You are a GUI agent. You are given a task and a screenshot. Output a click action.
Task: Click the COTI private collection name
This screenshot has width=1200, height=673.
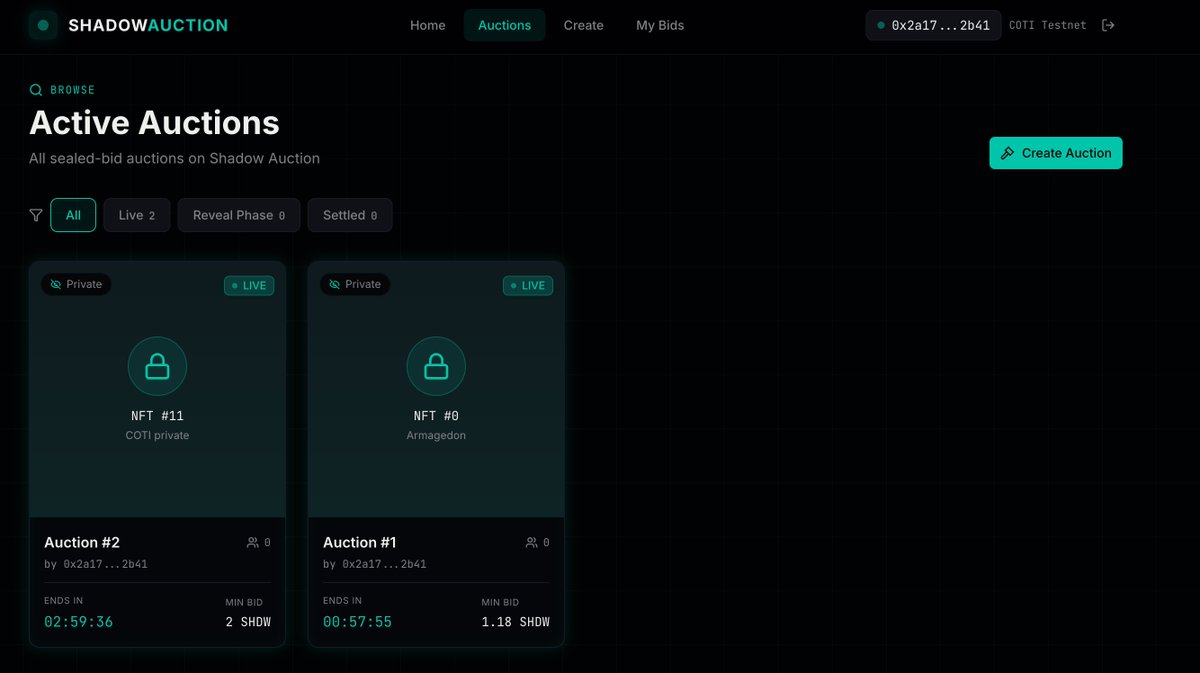tap(157, 436)
